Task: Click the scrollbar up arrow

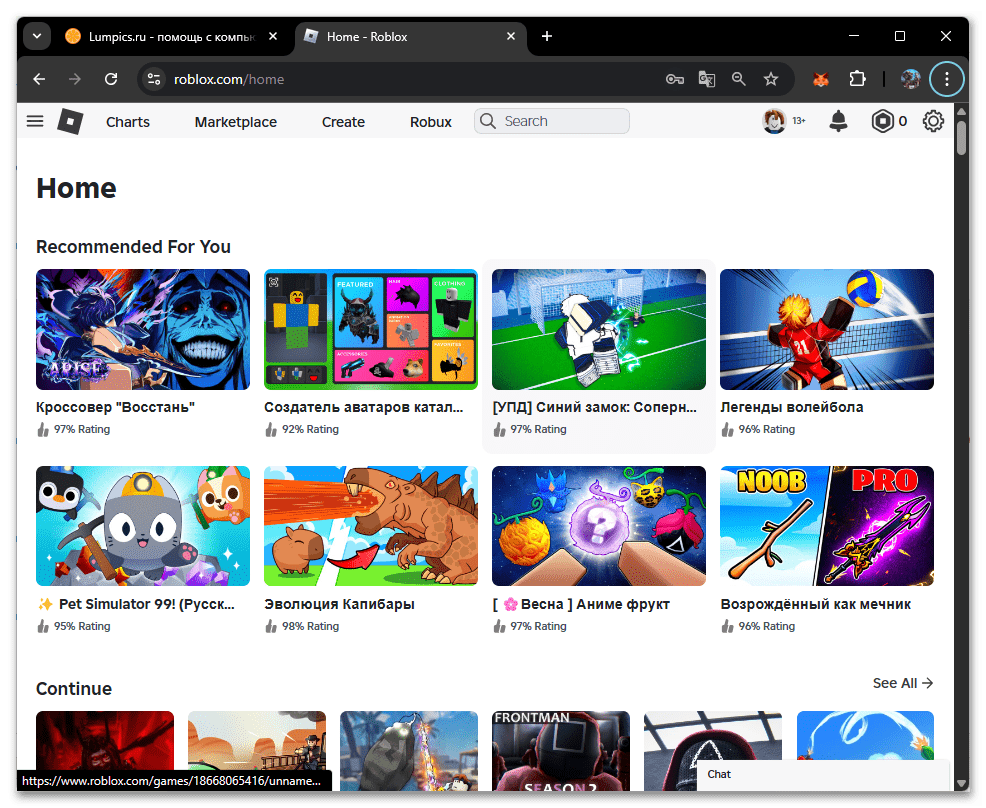Action: [961, 111]
